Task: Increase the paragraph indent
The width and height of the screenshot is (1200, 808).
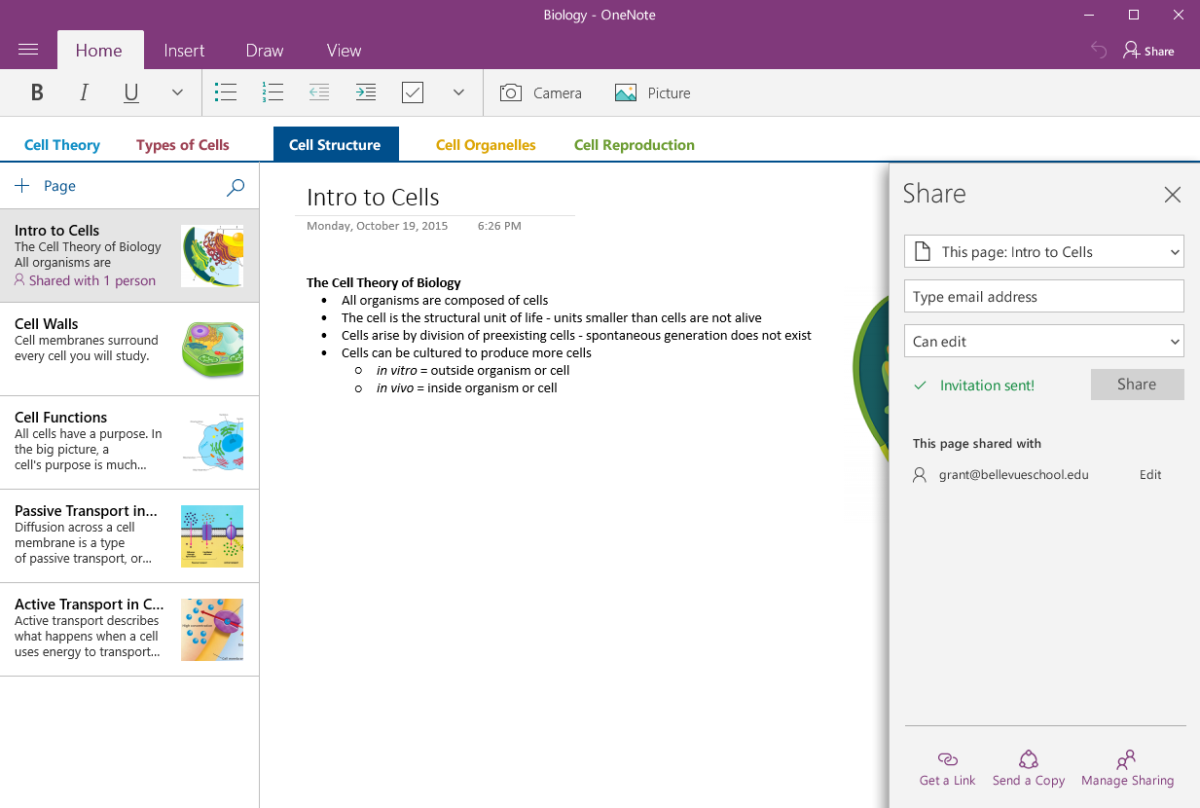Action: point(366,92)
